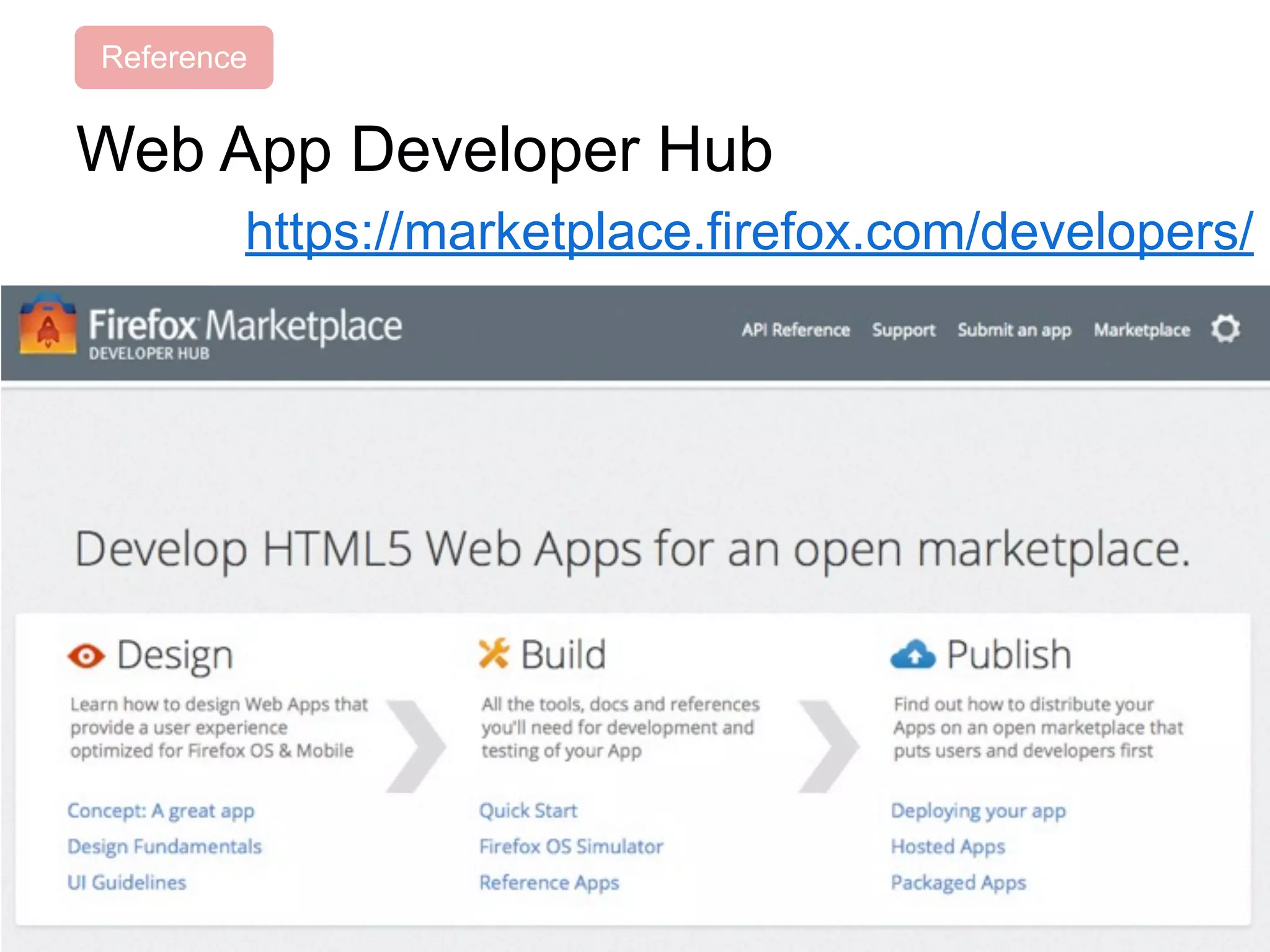Click the Firefox Marketplace rocket bag logo

point(48,324)
